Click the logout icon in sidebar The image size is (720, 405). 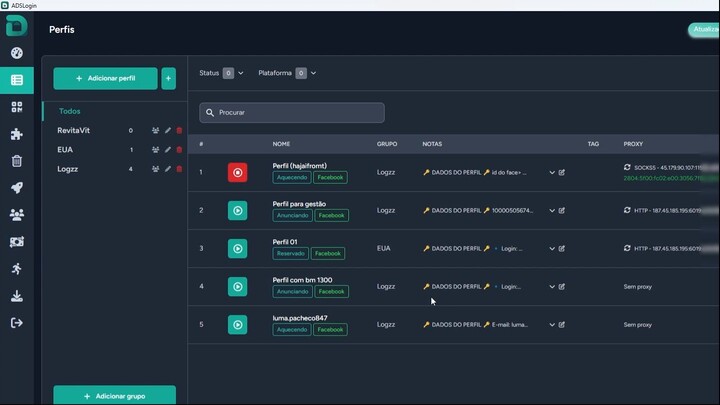17,323
